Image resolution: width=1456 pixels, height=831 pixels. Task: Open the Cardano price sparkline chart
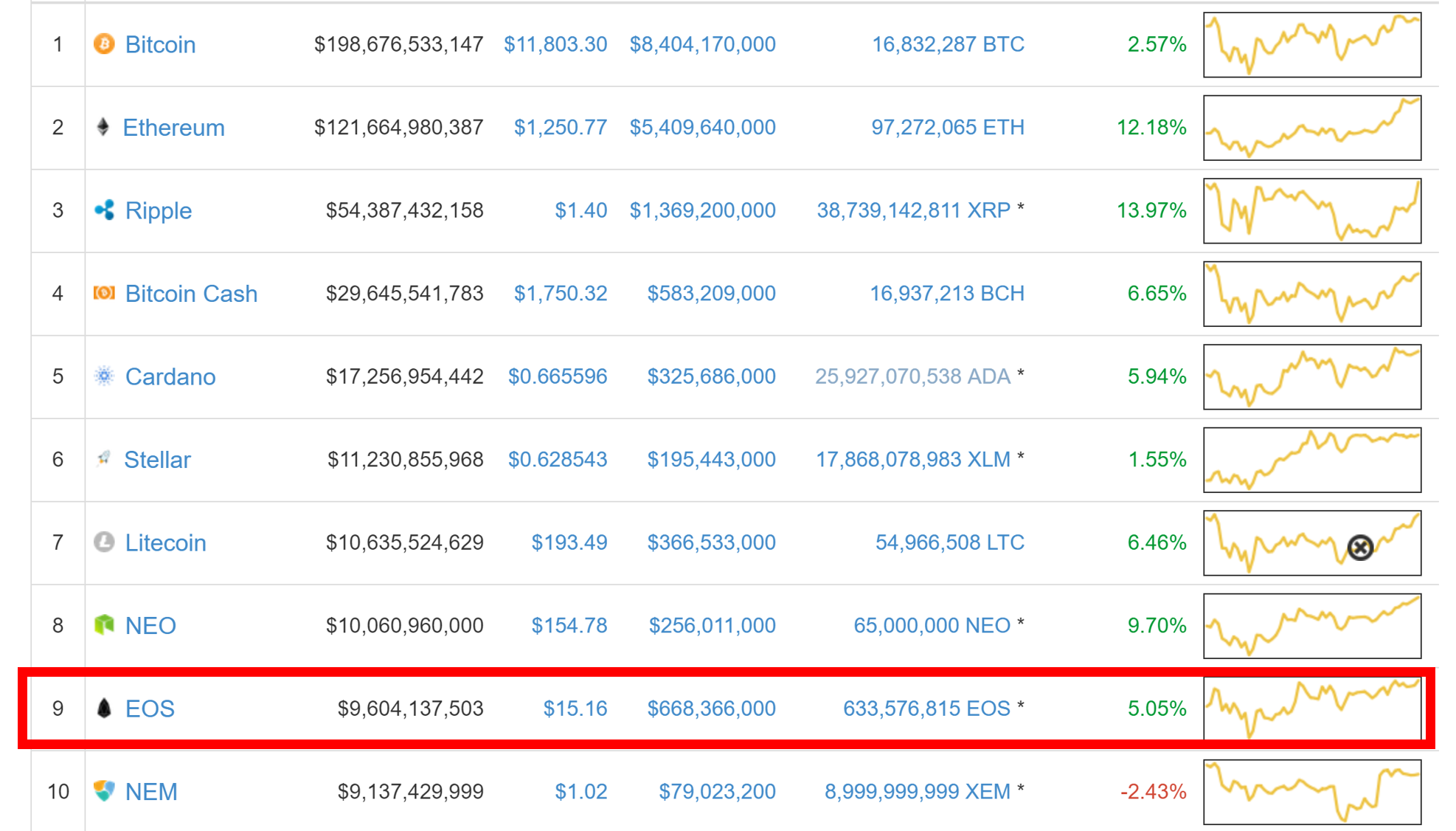point(1312,376)
